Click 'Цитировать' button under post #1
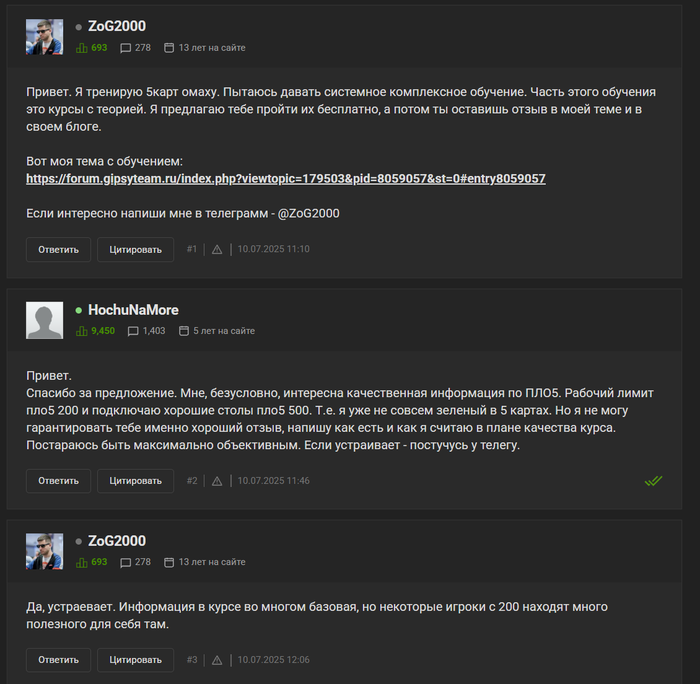Viewport: 700px width, 684px height. click(x=135, y=250)
